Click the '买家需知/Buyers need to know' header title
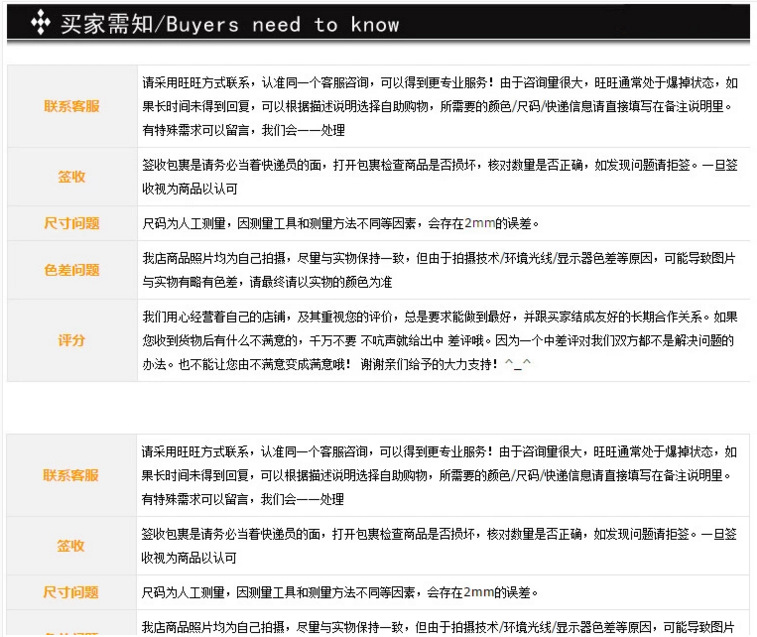Screen dimensions: 757x637 coord(229,24)
